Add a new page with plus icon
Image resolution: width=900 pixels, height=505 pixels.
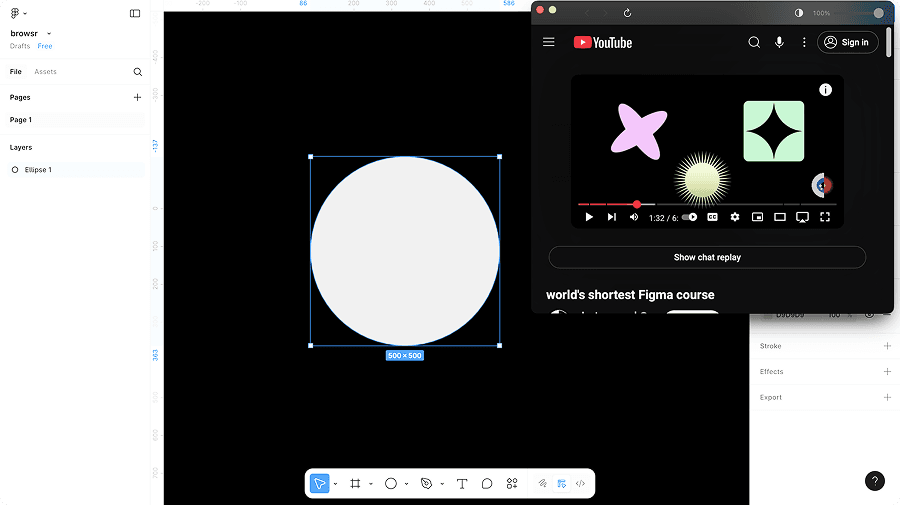coord(137,98)
